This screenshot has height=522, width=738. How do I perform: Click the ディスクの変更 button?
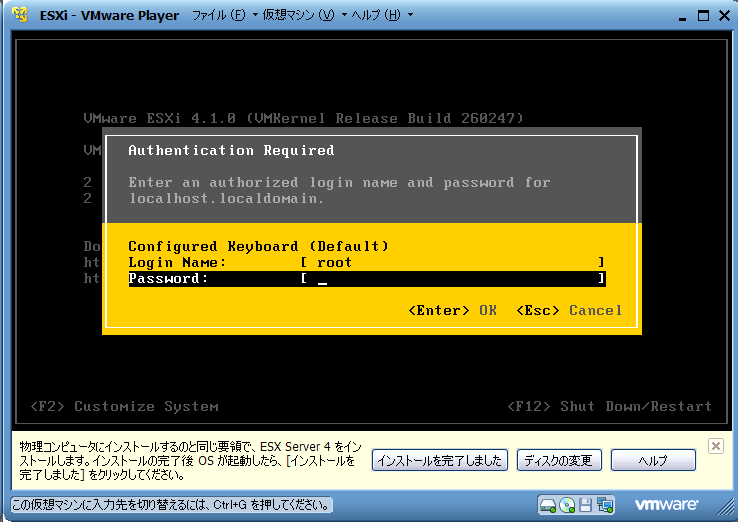click(x=559, y=460)
